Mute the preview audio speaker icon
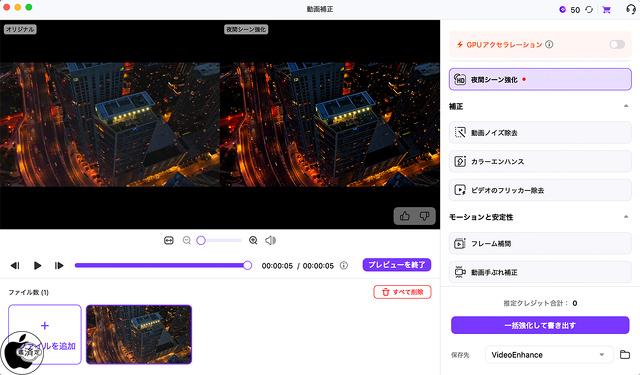This screenshot has height=375, width=640. click(271, 240)
